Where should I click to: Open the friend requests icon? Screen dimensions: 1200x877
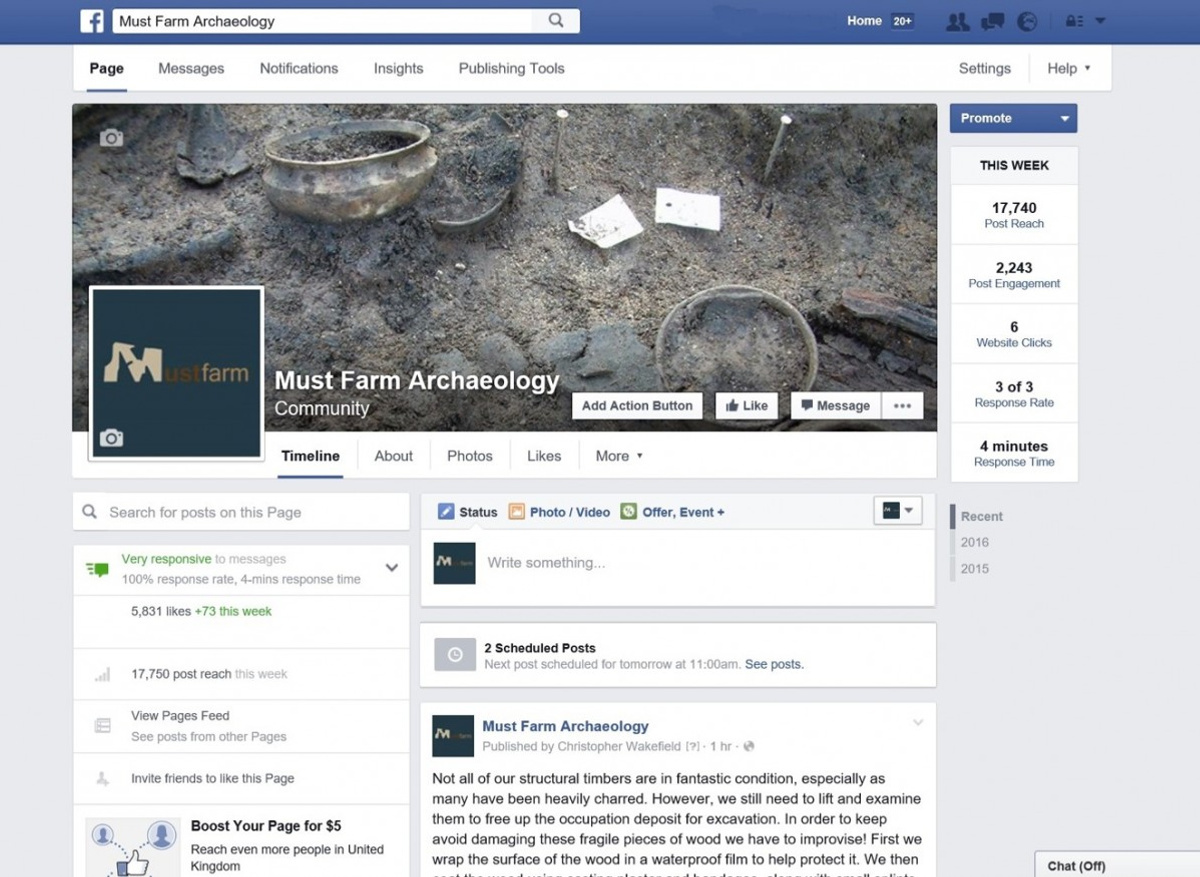pyautogui.click(x=957, y=21)
